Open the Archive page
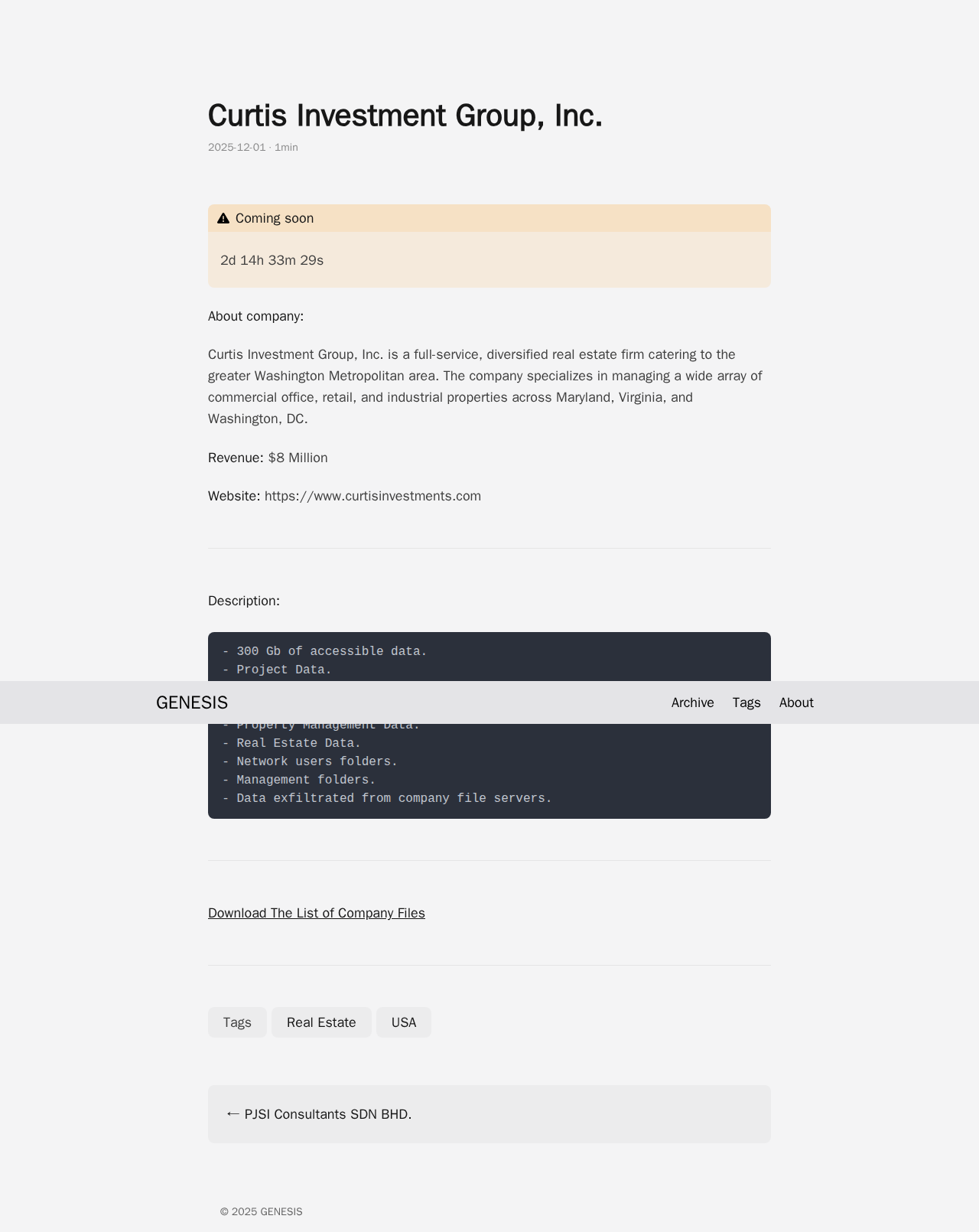The width and height of the screenshot is (979, 1232). pos(692,702)
